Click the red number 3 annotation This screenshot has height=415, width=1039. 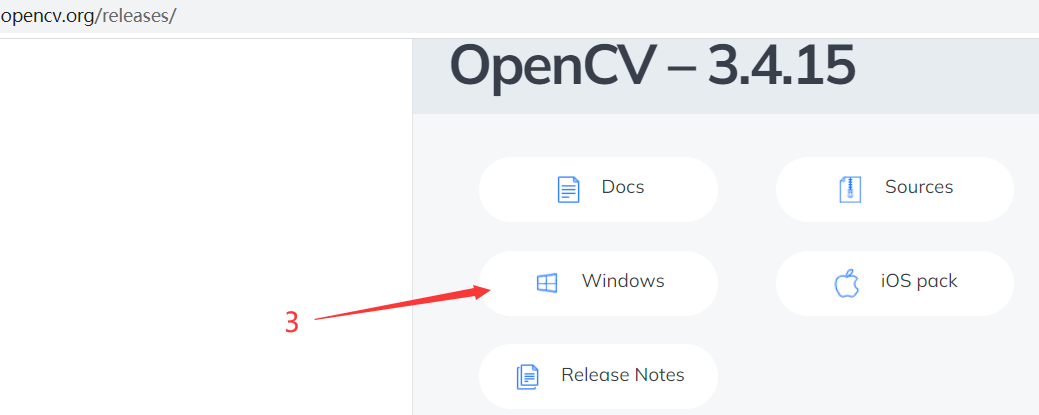click(x=292, y=323)
